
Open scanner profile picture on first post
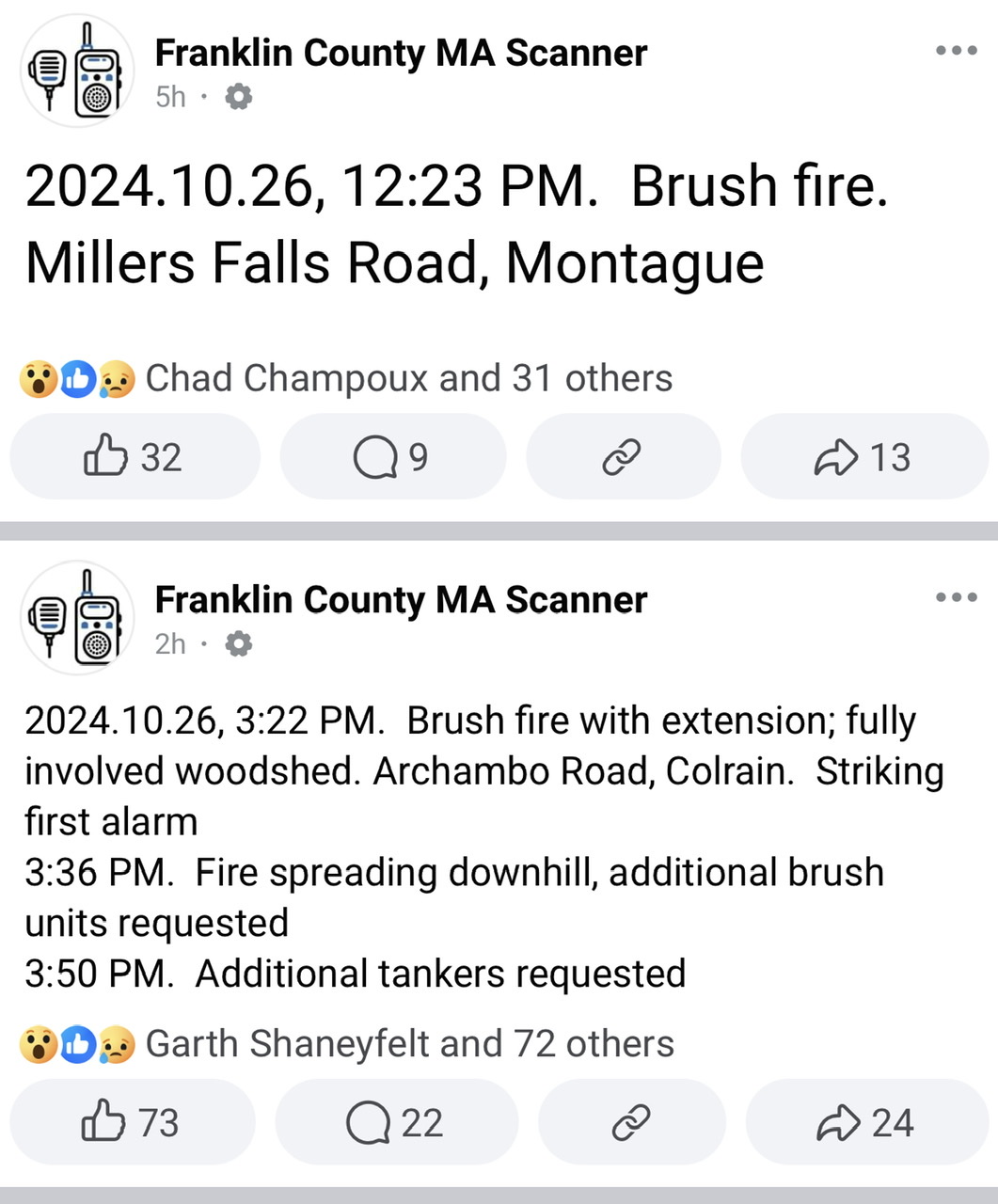(76, 71)
